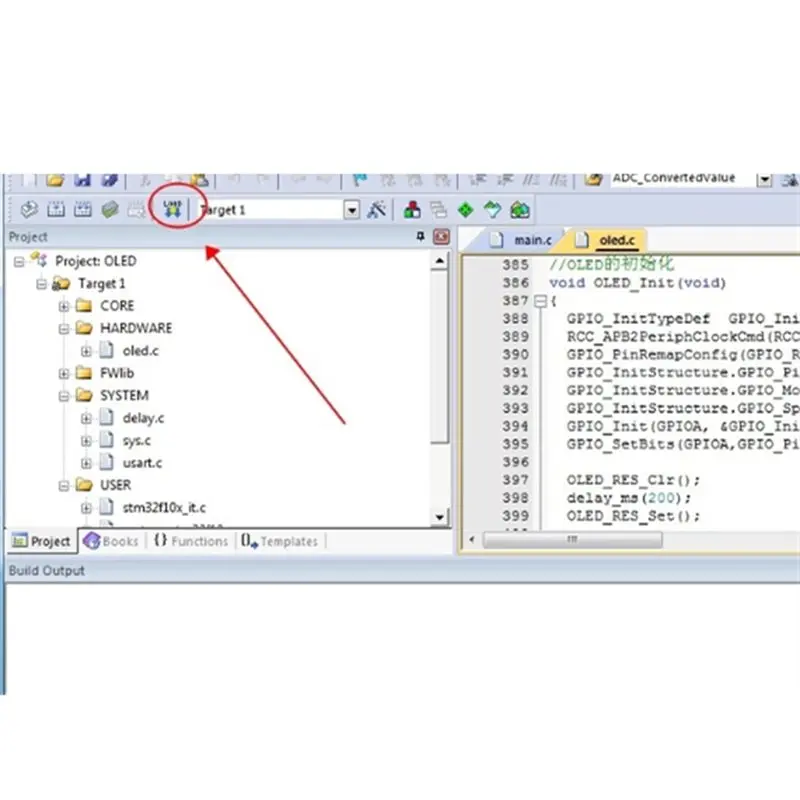Expand the sys.c file node

pyautogui.click(x=86, y=441)
